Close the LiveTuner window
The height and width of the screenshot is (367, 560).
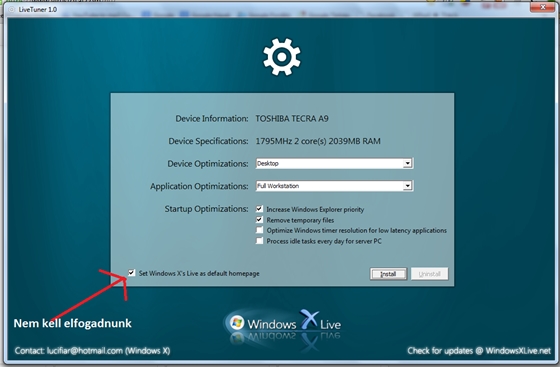[x=542, y=7]
